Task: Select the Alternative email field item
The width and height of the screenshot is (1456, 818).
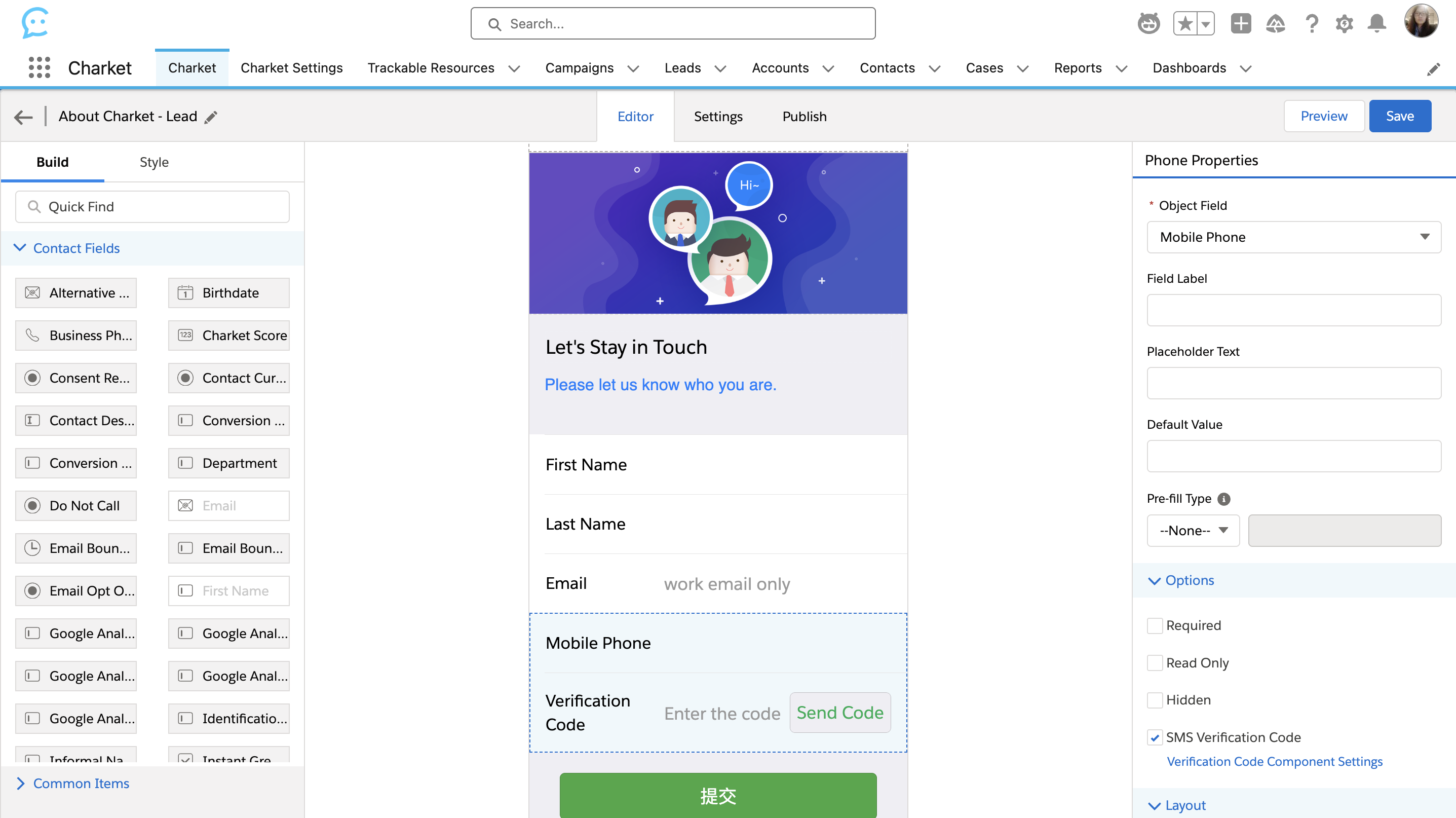Action: (x=76, y=293)
